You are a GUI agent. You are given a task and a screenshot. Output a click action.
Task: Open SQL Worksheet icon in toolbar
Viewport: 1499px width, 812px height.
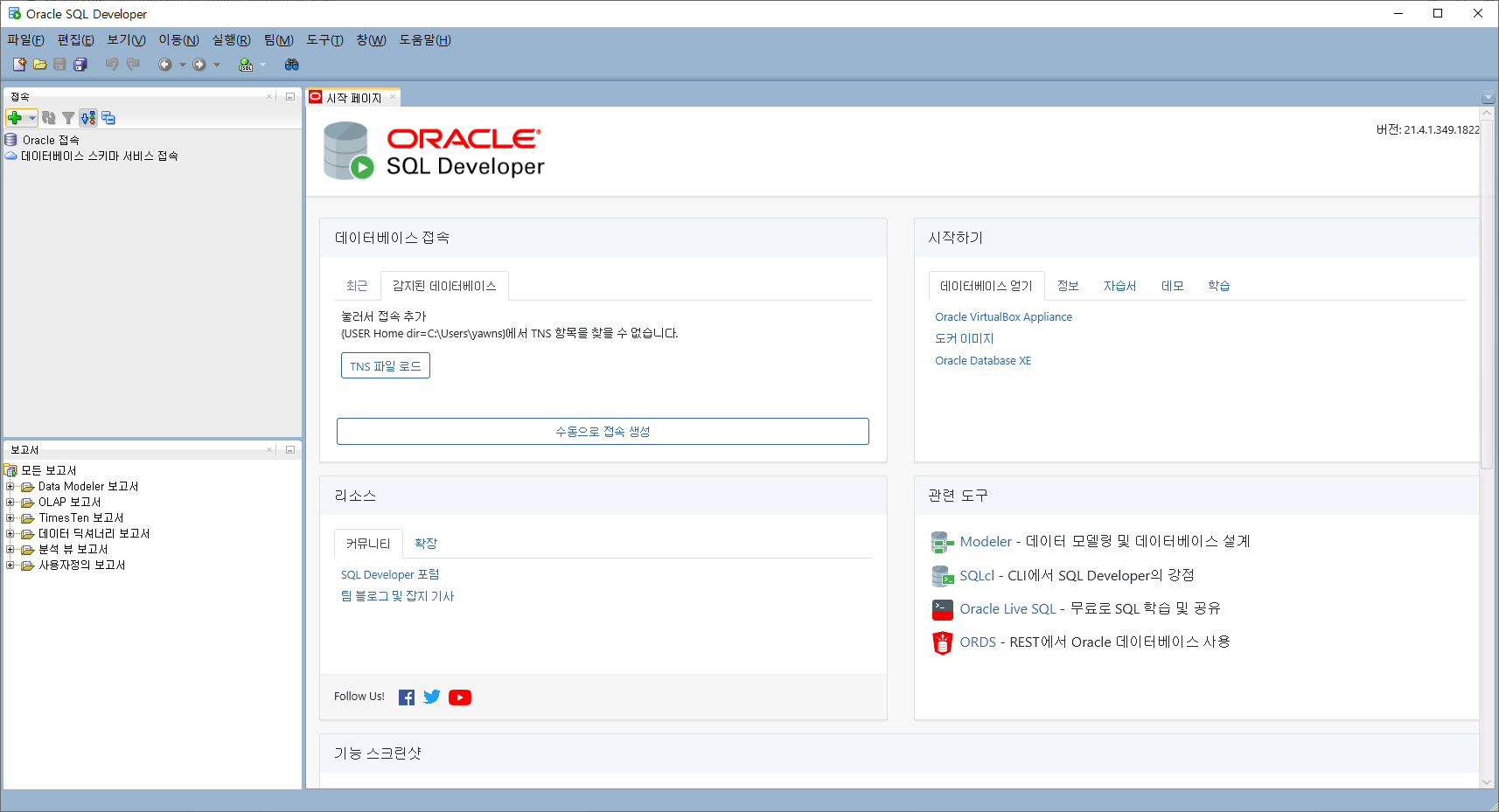[x=246, y=64]
